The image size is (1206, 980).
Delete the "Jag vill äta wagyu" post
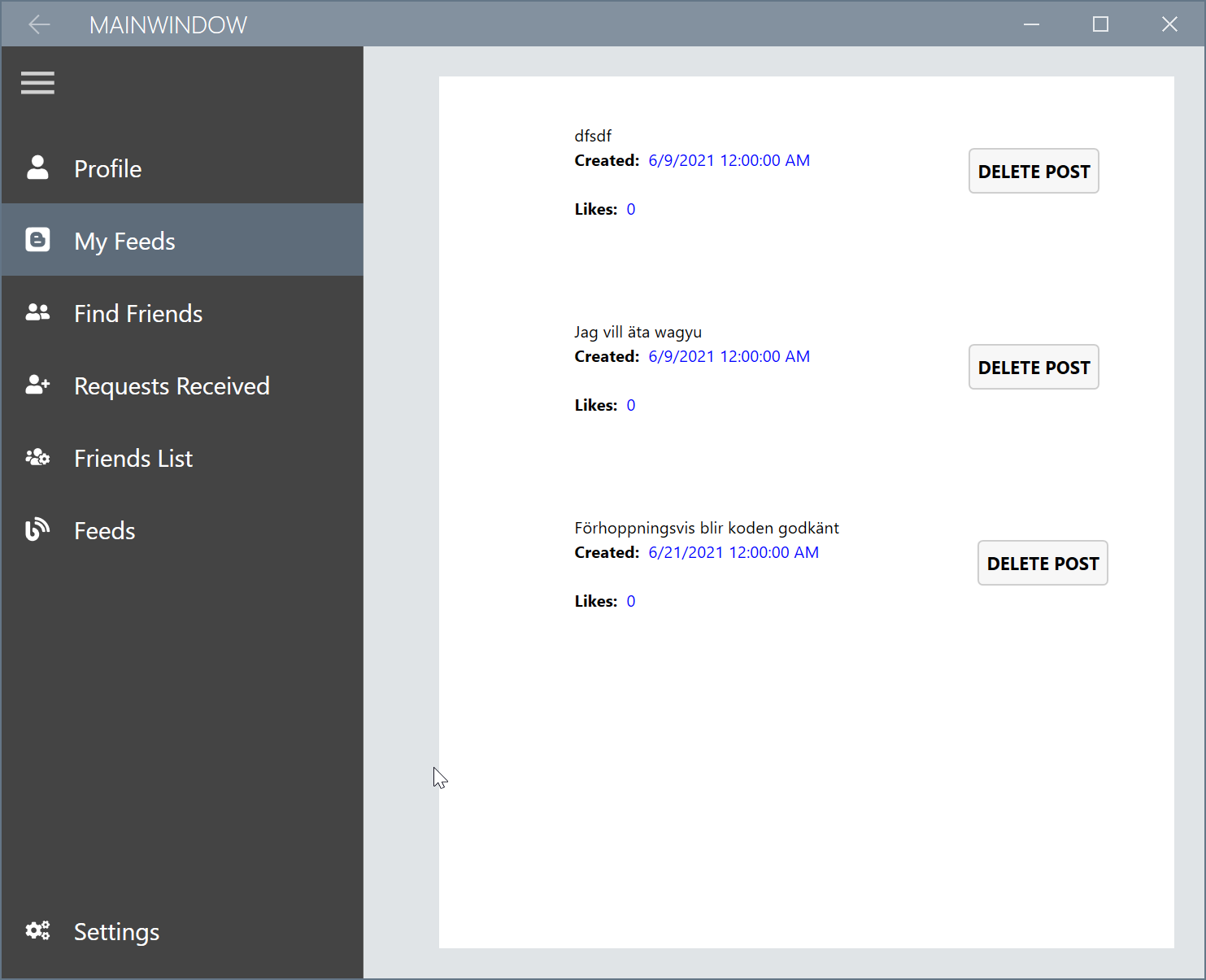[x=1034, y=367]
